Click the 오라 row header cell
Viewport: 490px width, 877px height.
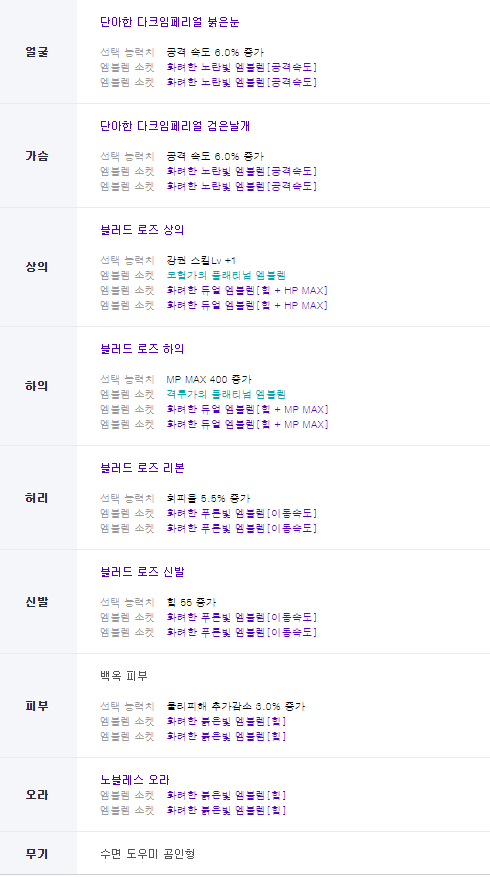click(x=38, y=795)
